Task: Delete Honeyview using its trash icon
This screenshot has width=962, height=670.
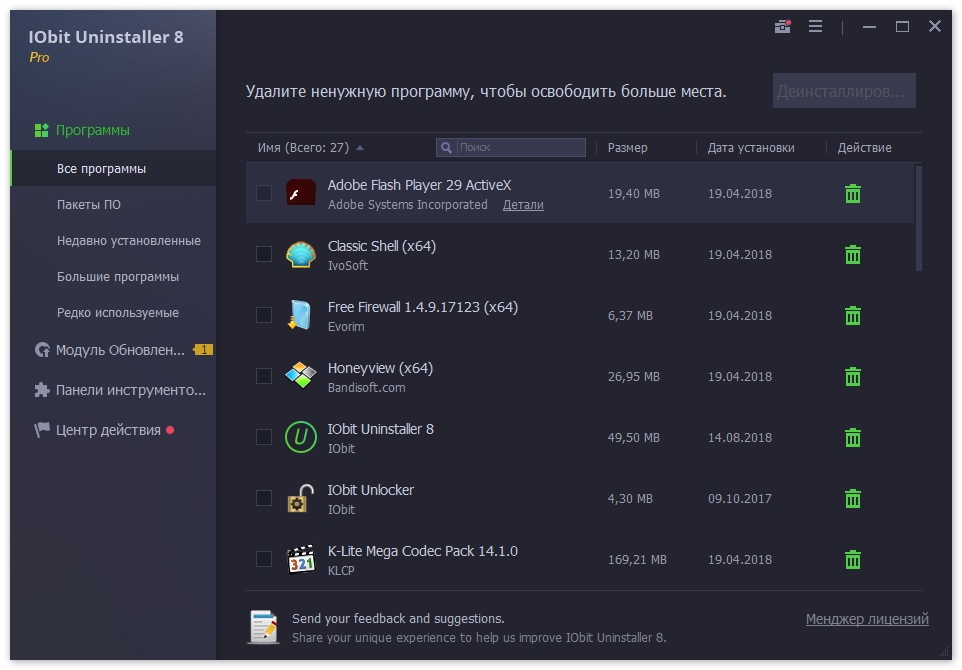Action: tap(853, 376)
